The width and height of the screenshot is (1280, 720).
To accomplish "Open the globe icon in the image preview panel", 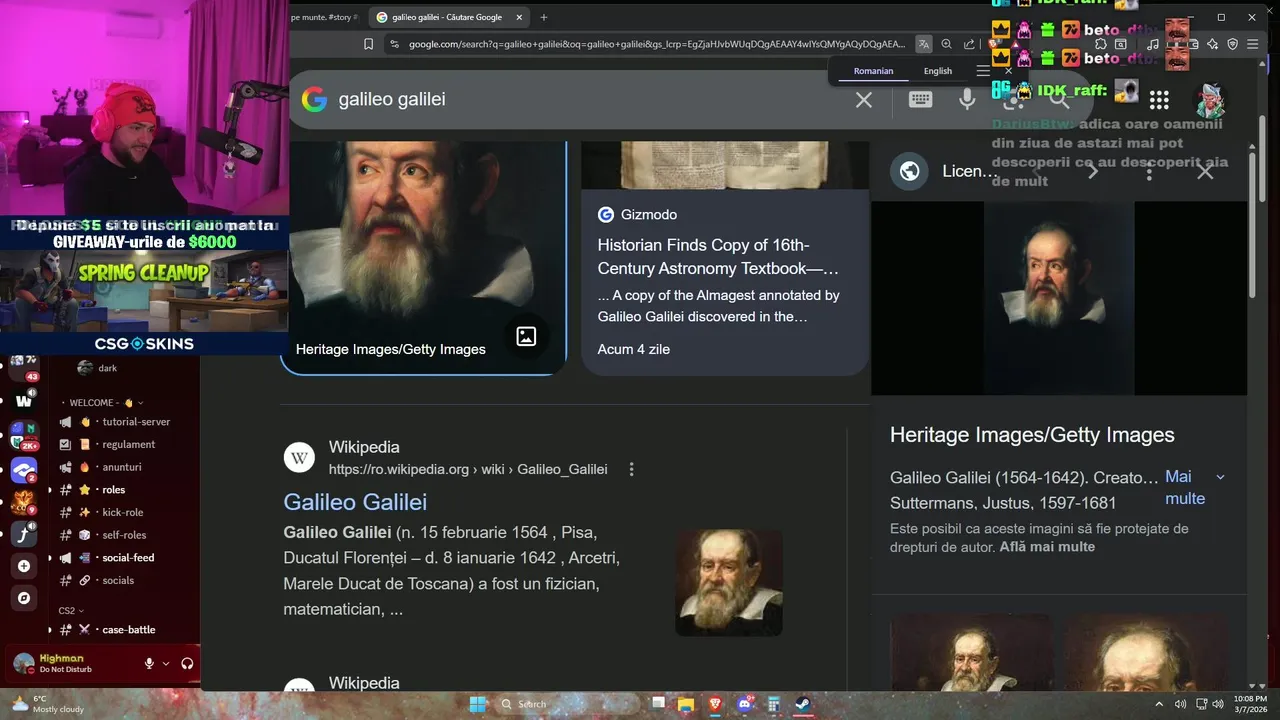I will 909,171.
